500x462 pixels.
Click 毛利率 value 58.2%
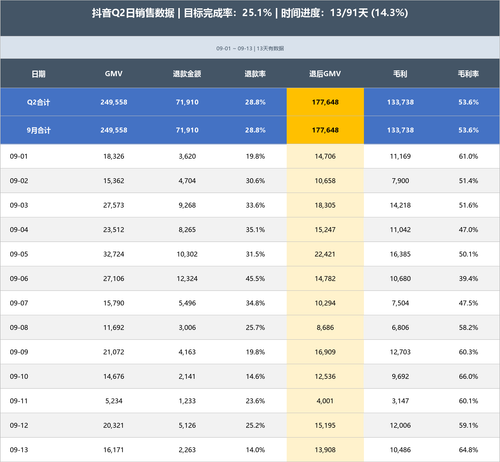coord(468,328)
